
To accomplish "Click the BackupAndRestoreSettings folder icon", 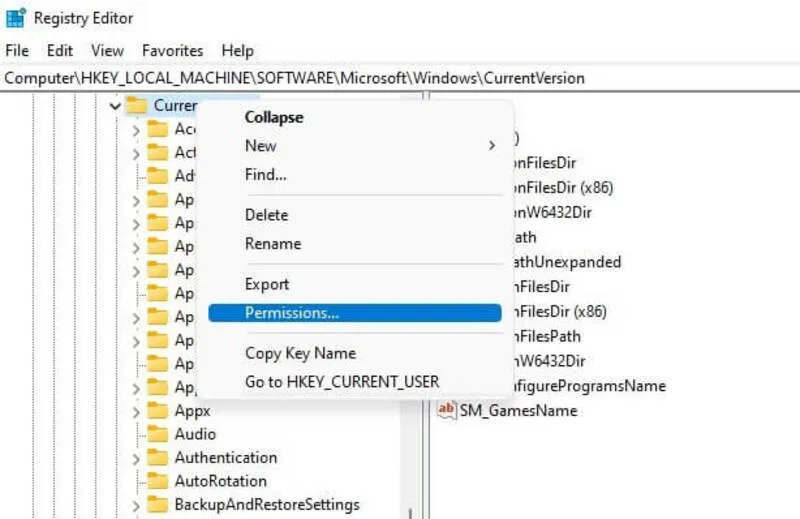I will [x=157, y=504].
